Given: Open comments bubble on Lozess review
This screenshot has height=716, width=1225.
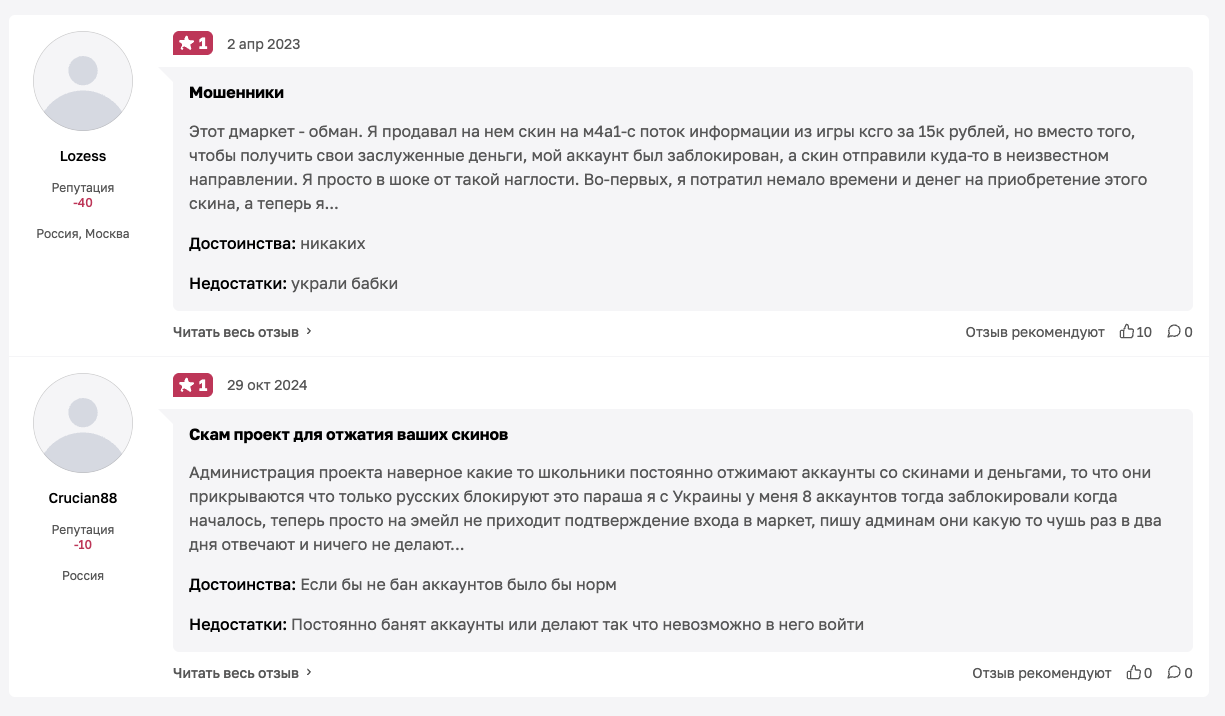Looking at the screenshot, I should pyautogui.click(x=1174, y=332).
